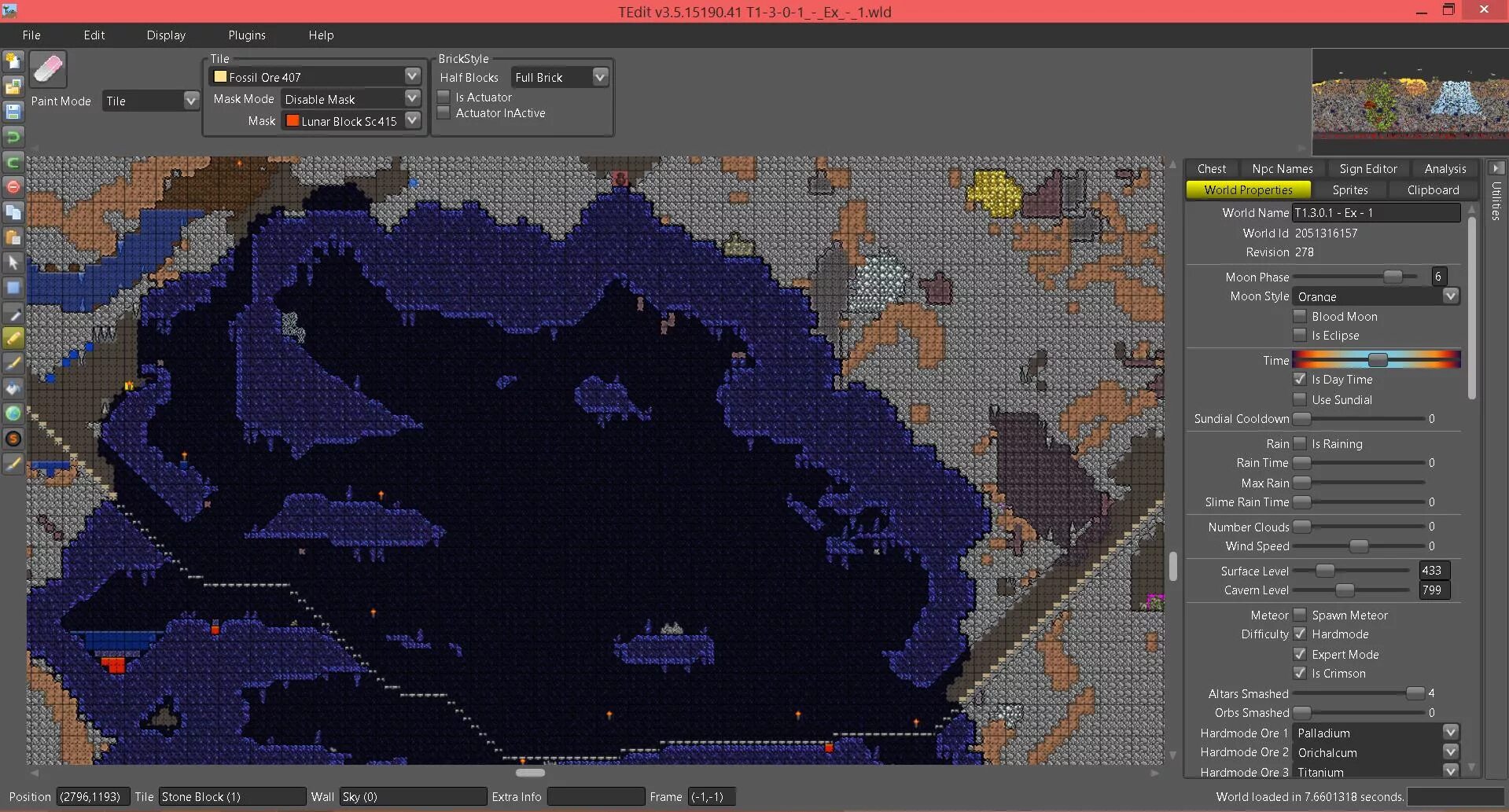The width and height of the screenshot is (1509, 812).
Task: Open the Plugins menu
Action: pos(247,35)
